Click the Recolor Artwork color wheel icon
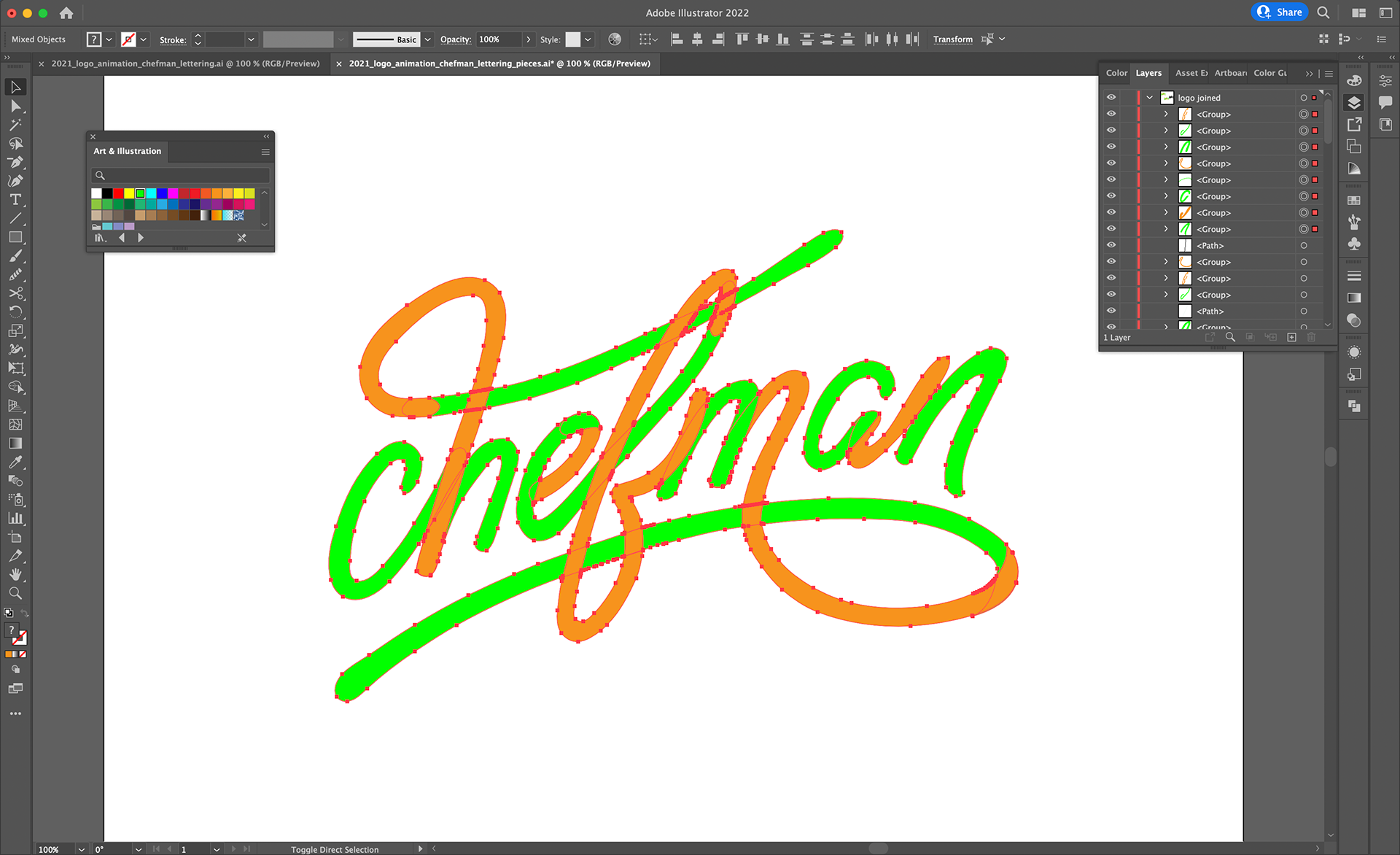1400x855 pixels. (x=615, y=39)
